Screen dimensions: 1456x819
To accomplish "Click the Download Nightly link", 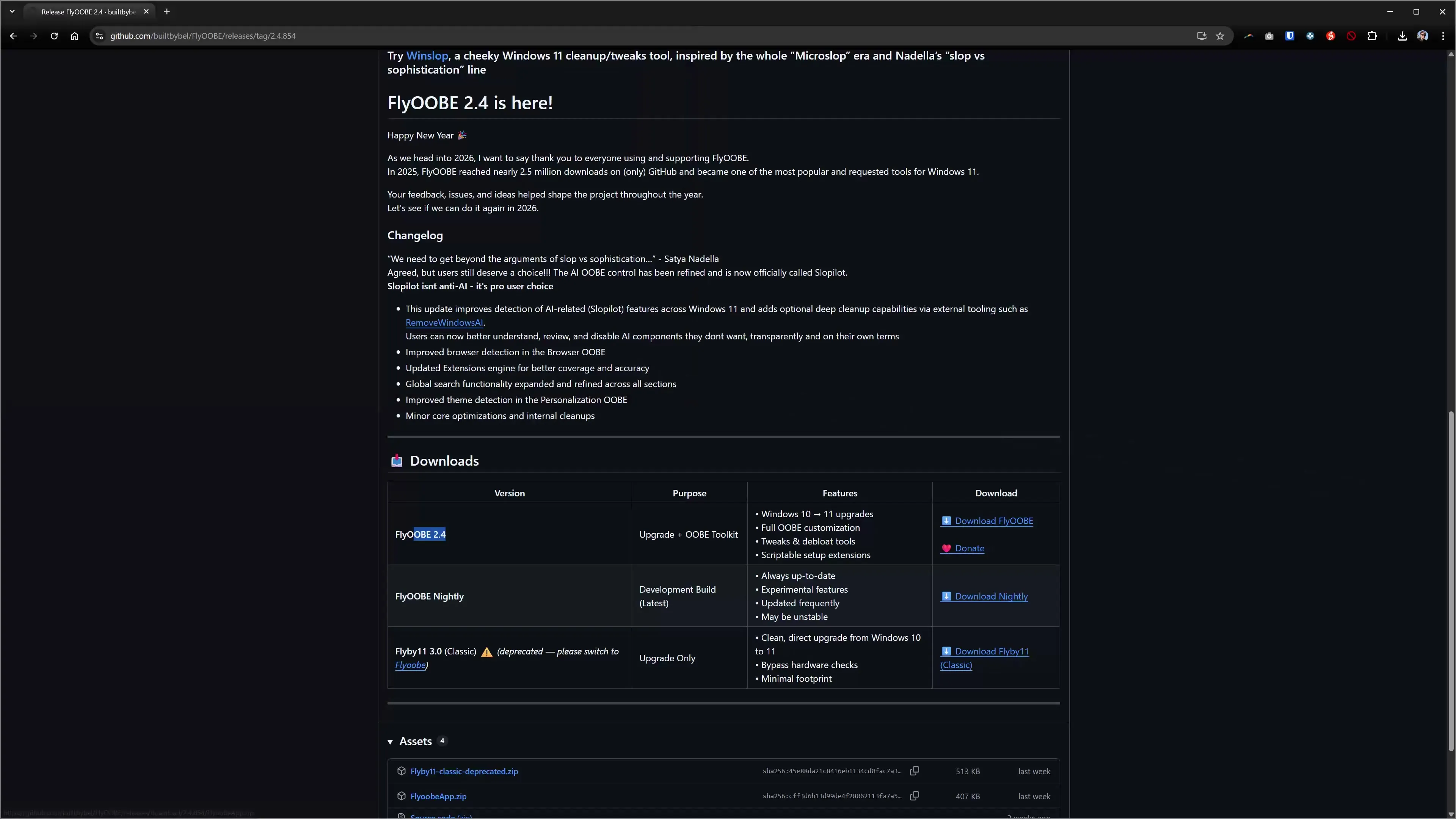I will pyautogui.click(x=991, y=596).
